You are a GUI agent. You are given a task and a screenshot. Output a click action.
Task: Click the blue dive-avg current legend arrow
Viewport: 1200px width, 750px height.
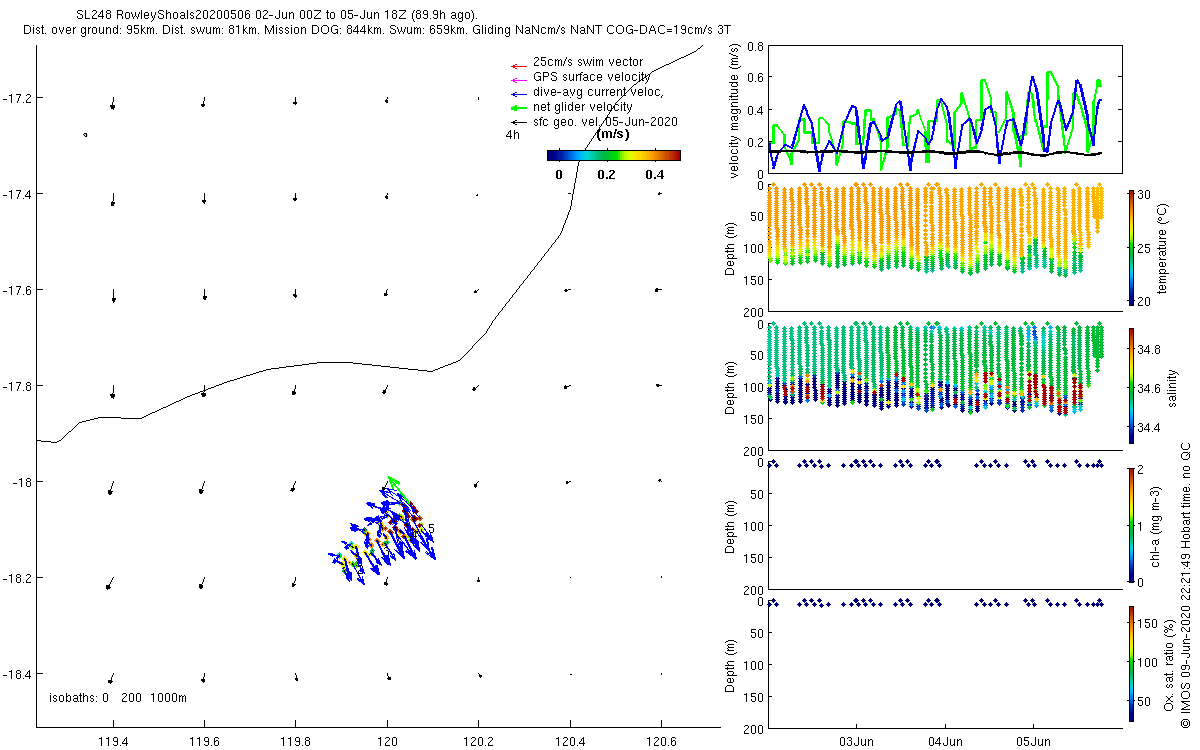(x=517, y=93)
